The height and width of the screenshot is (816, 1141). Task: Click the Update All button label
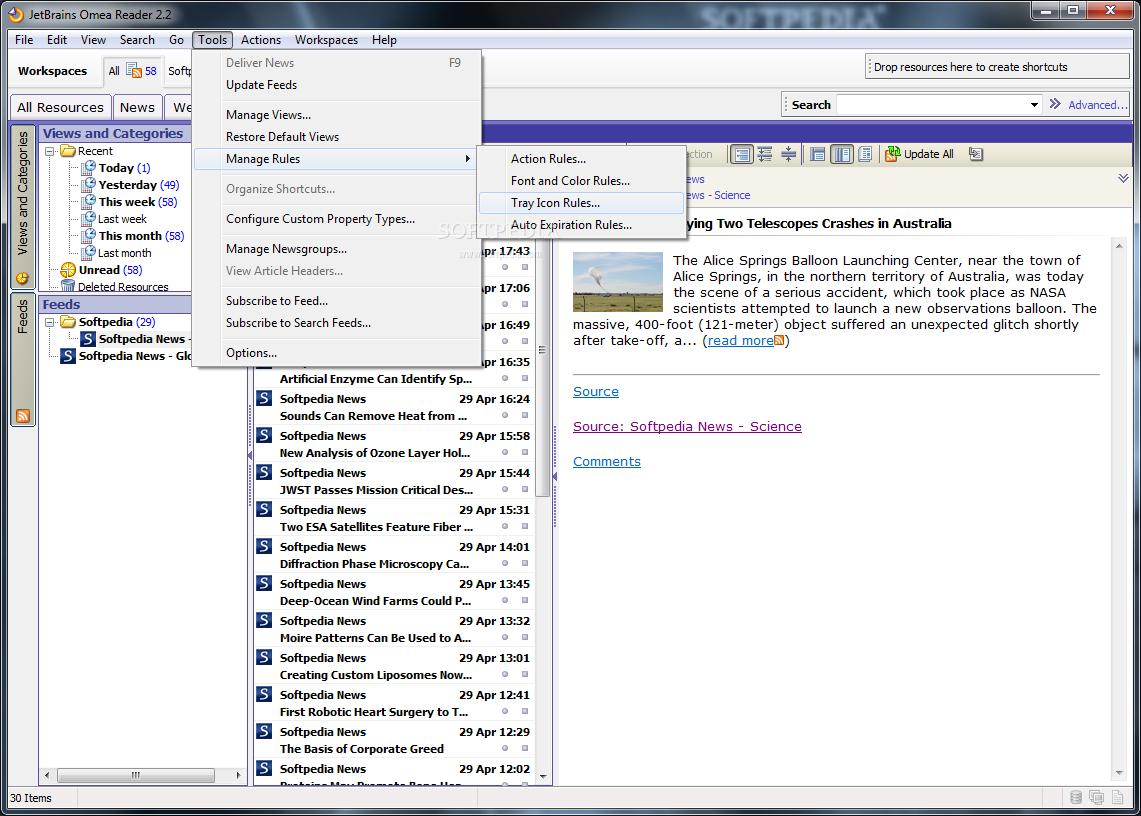point(929,154)
